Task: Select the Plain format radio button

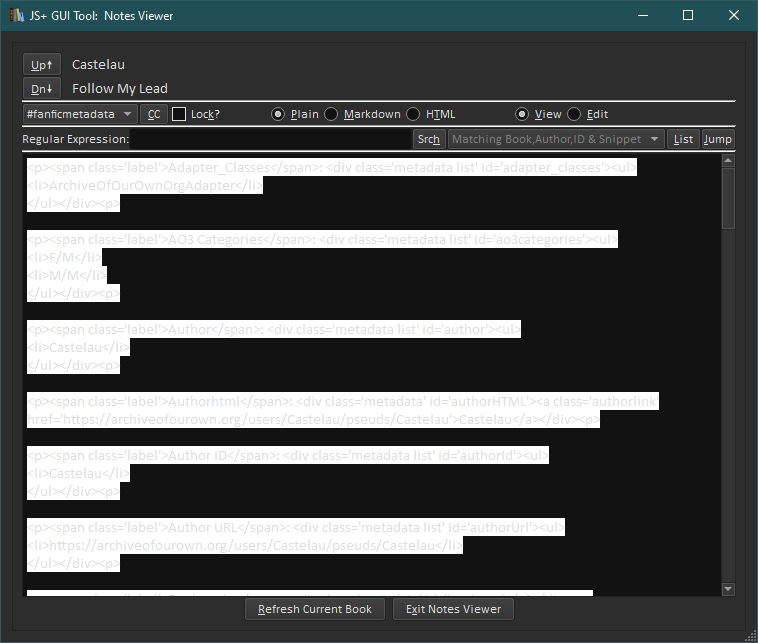Action: pyautogui.click(x=278, y=114)
